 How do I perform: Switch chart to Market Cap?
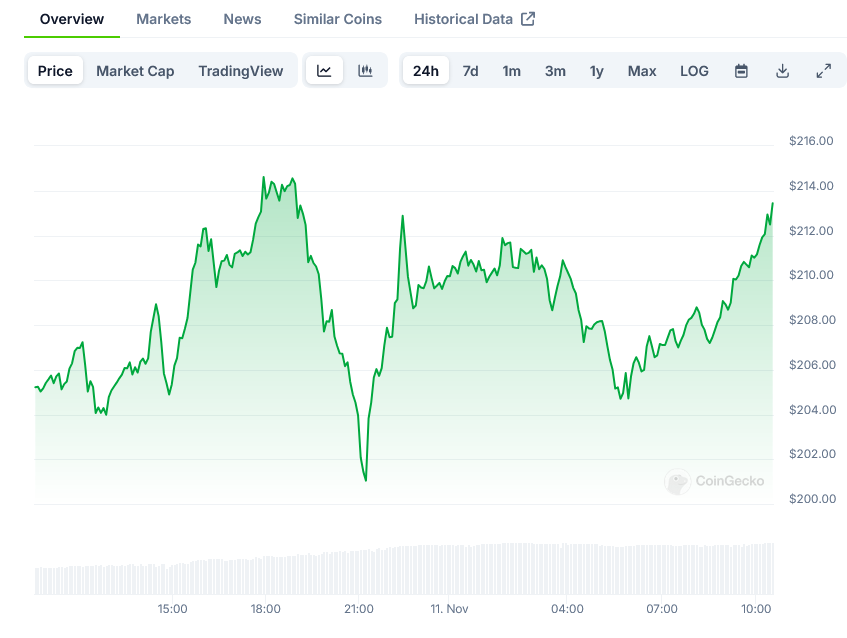click(x=135, y=71)
